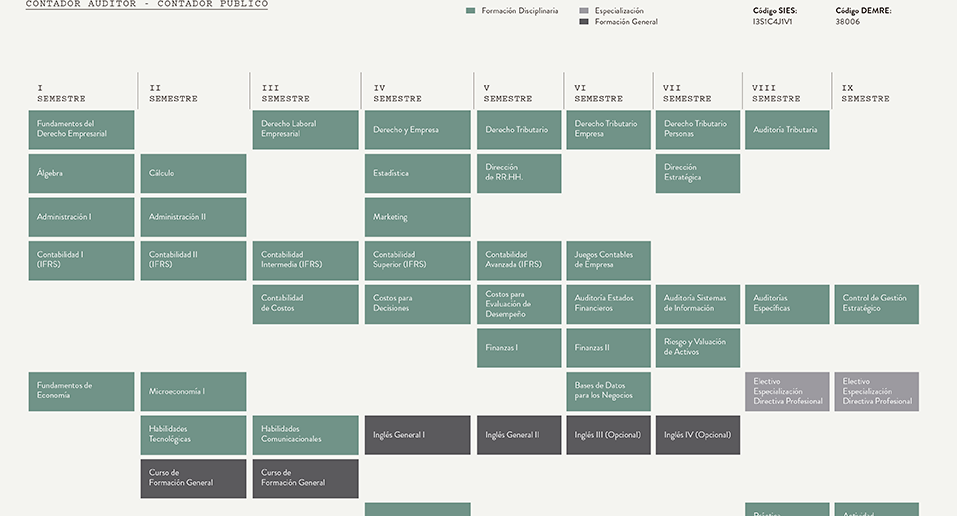Open Juegos Contables de Empresa course
Screen dimensions: 957x516
point(608,260)
